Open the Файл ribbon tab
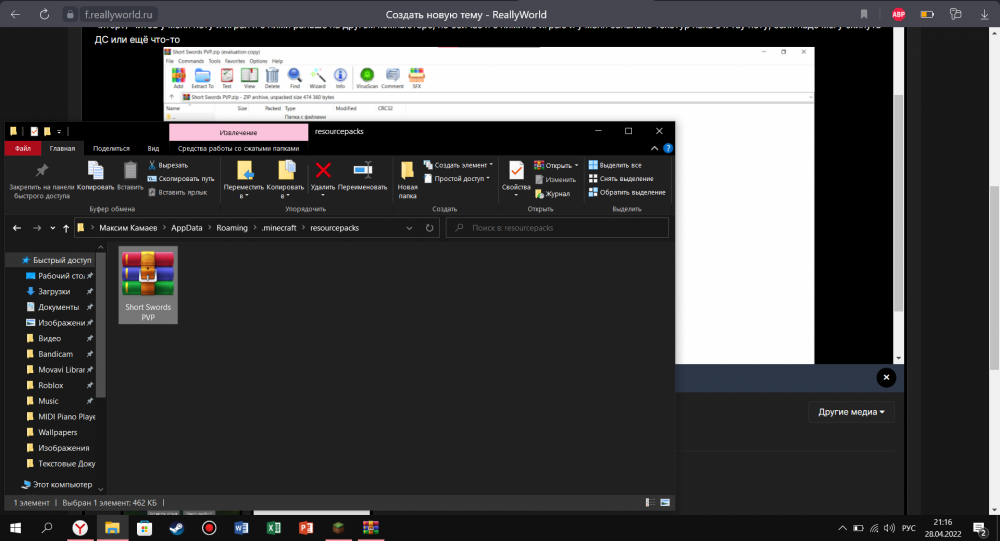Image resolution: width=1000 pixels, height=541 pixels. (x=23, y=148)
